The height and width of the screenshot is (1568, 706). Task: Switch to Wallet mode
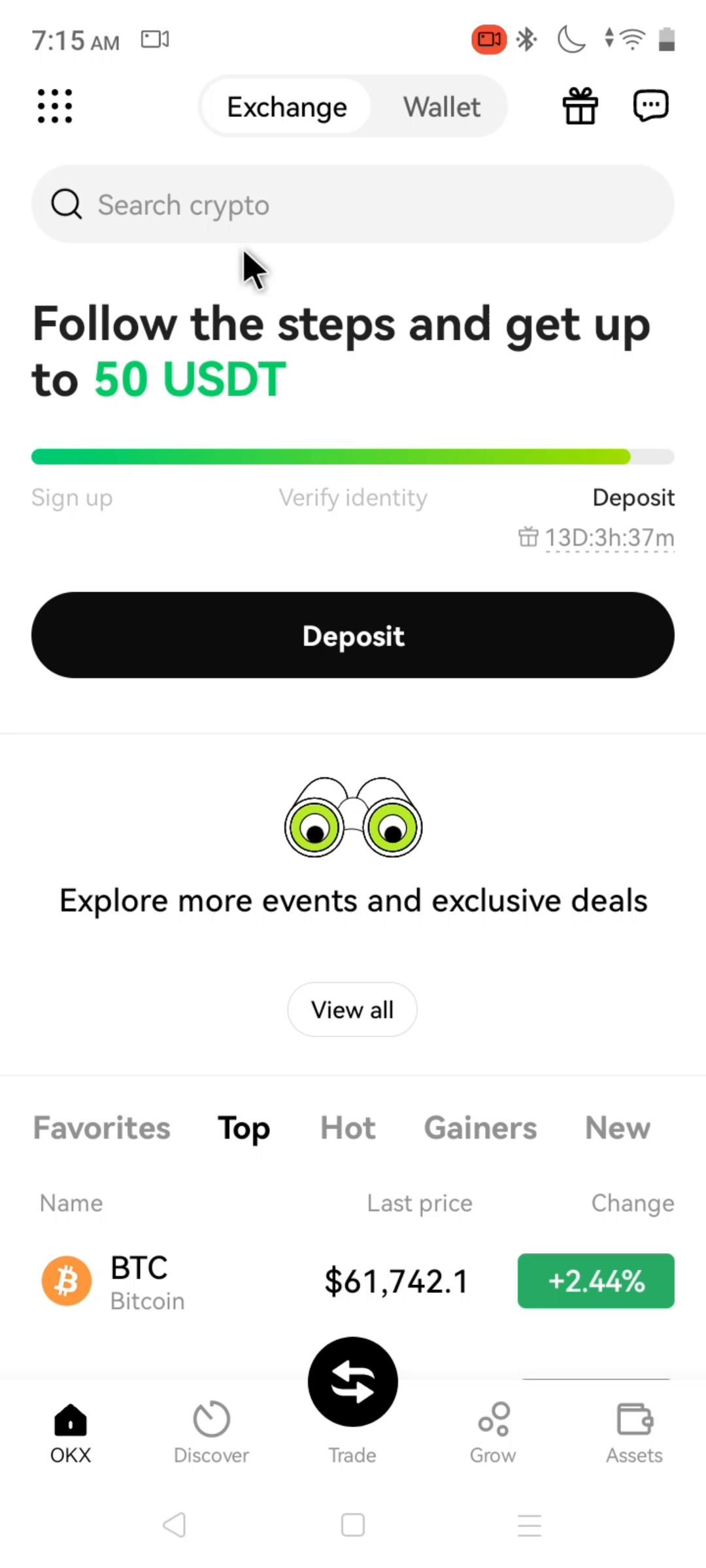tap(441, 107)
